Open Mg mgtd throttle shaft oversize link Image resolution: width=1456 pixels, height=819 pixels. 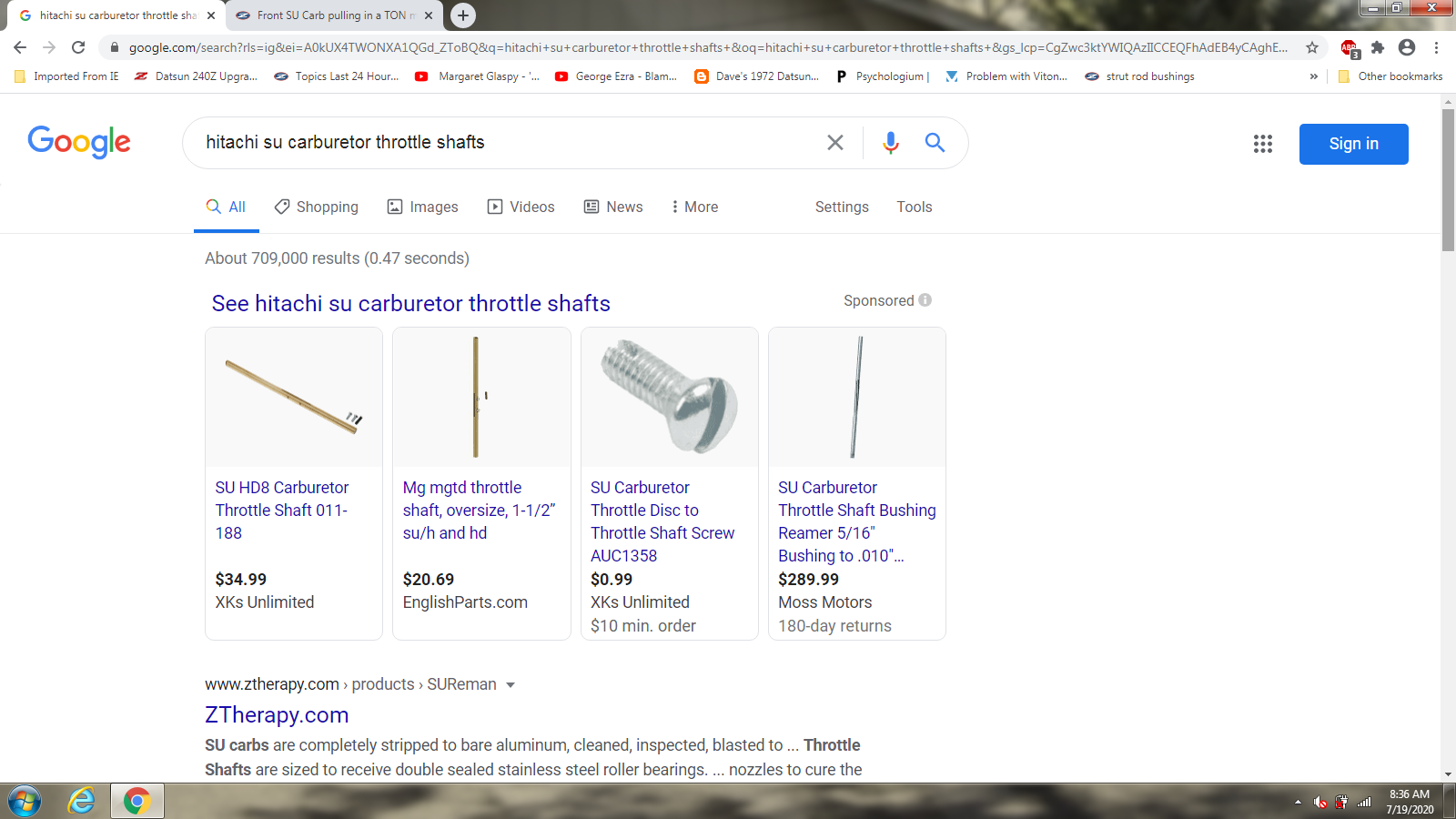479,511
